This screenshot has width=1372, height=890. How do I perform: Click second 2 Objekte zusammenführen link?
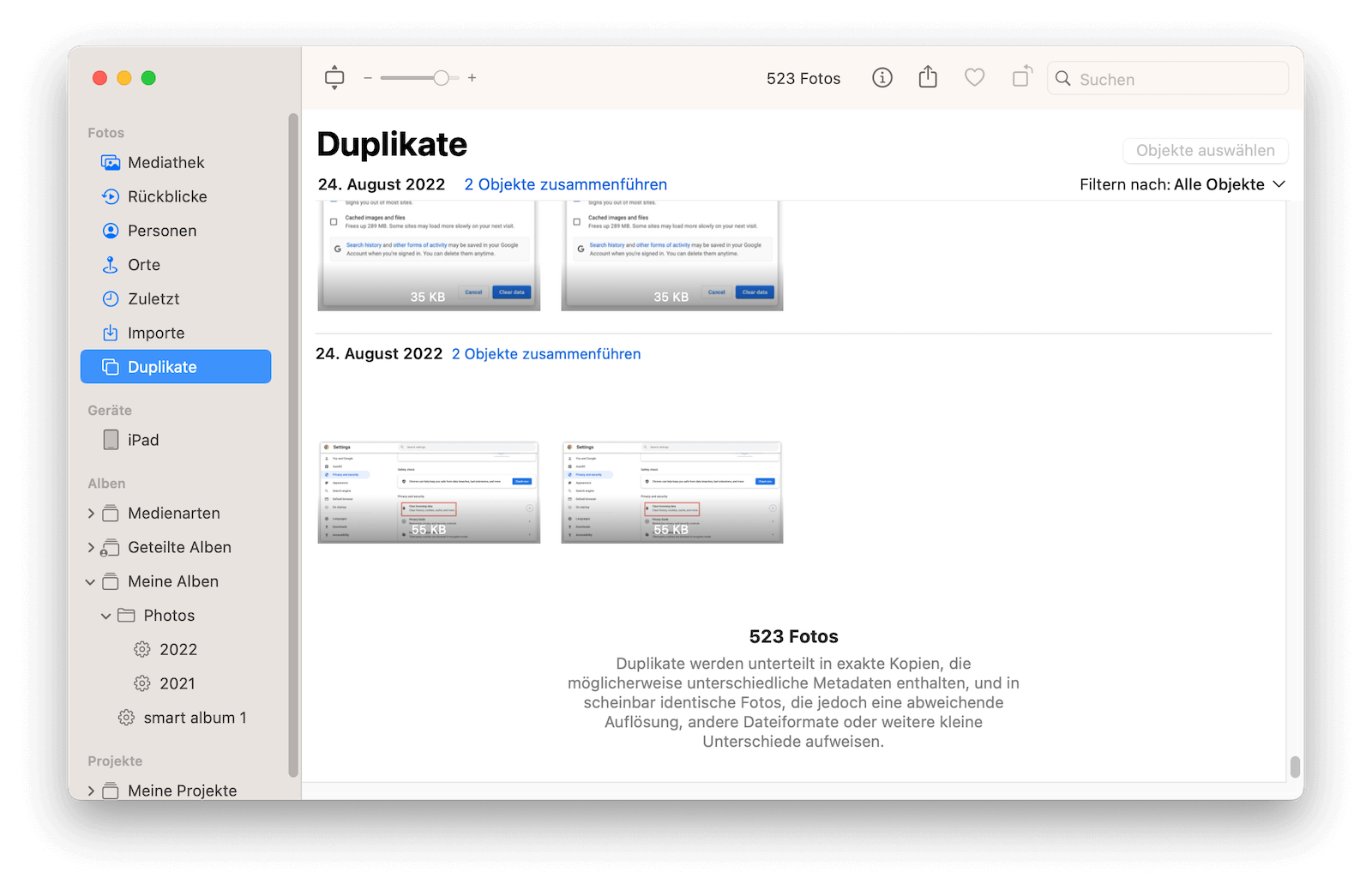coord(546,354)
